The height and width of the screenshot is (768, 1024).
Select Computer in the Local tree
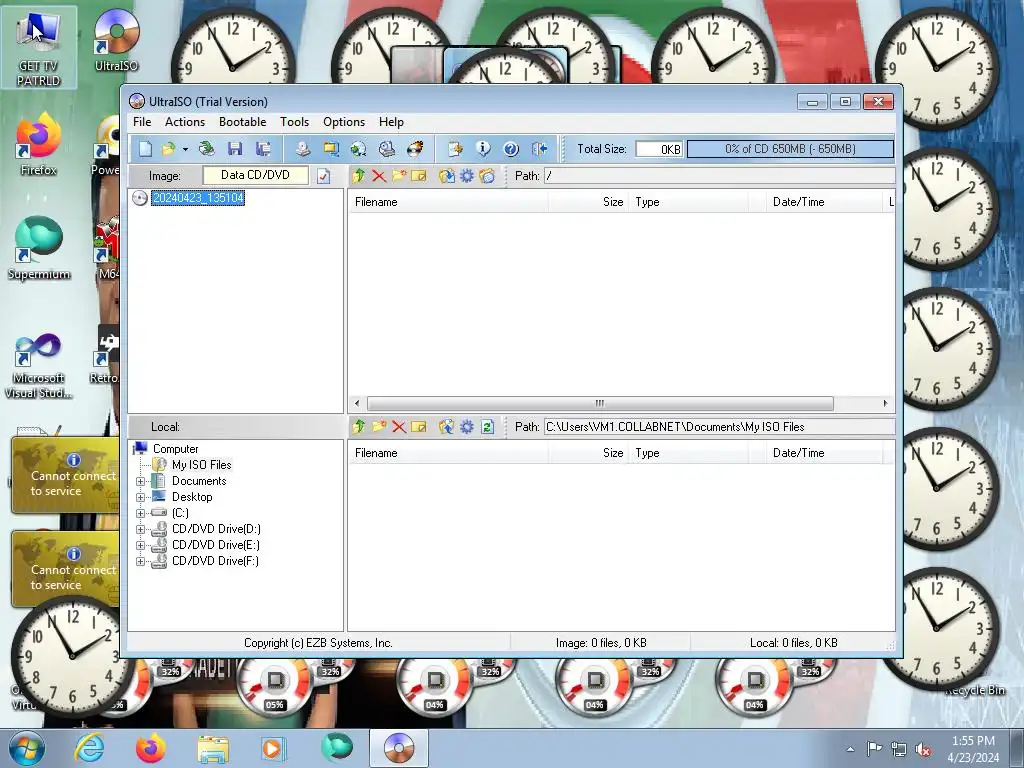pos(175,449)
